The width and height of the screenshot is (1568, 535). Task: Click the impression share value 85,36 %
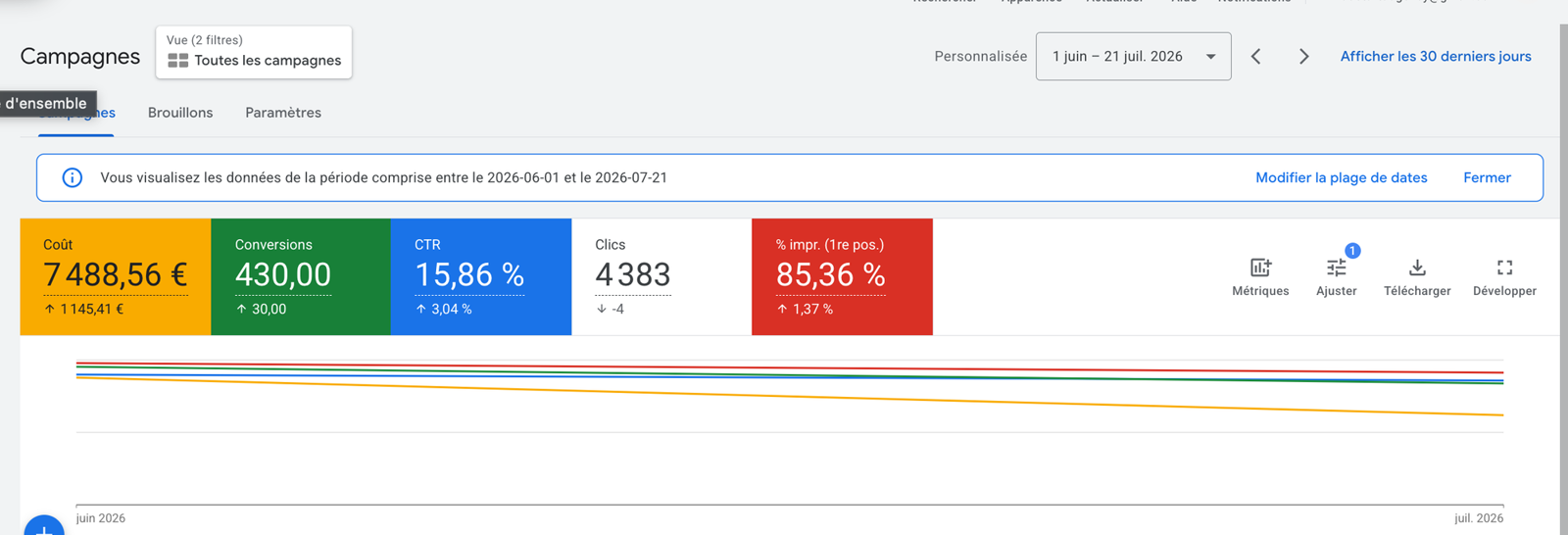point(830,275)
